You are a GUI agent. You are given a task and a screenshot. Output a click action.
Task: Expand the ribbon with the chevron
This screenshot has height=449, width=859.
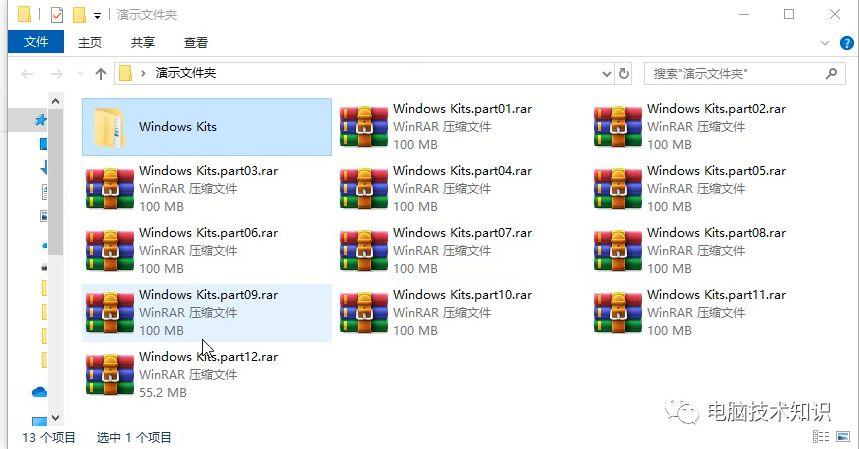click(x=824, y=43)
